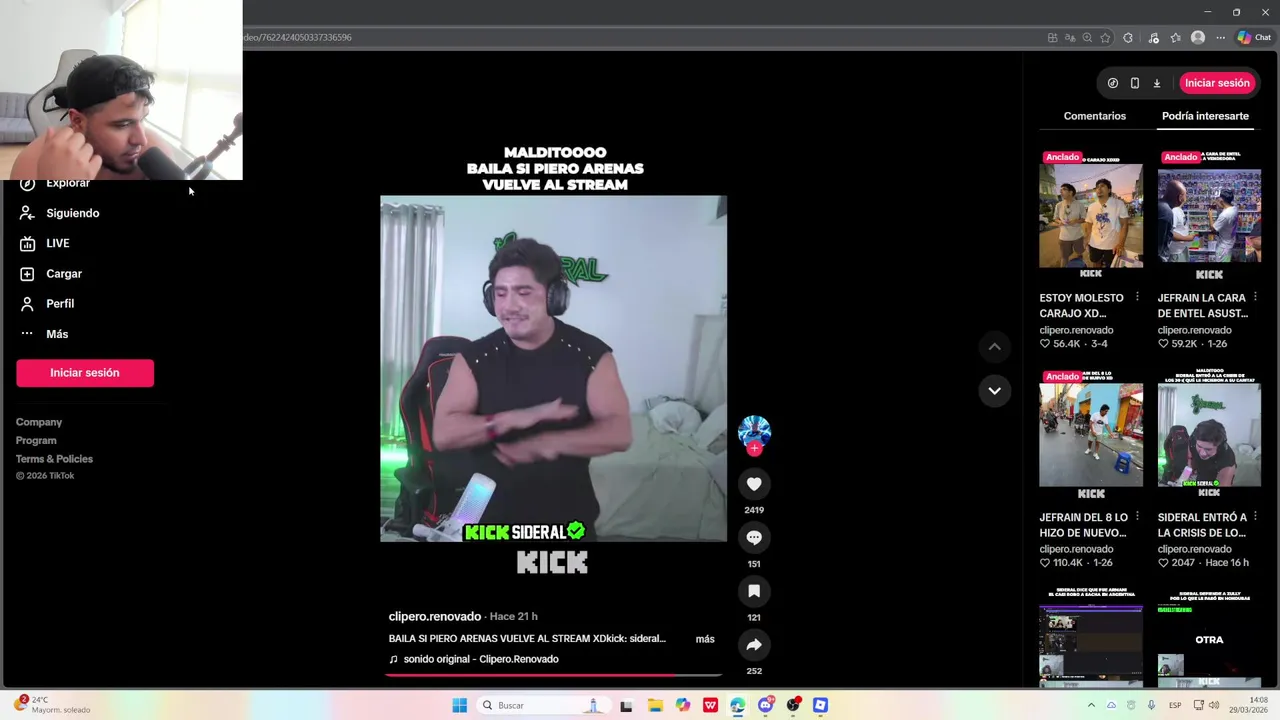Open Discord from the taskbar
This screenshot has height=720, width=1280.
(x=766, y=705)
